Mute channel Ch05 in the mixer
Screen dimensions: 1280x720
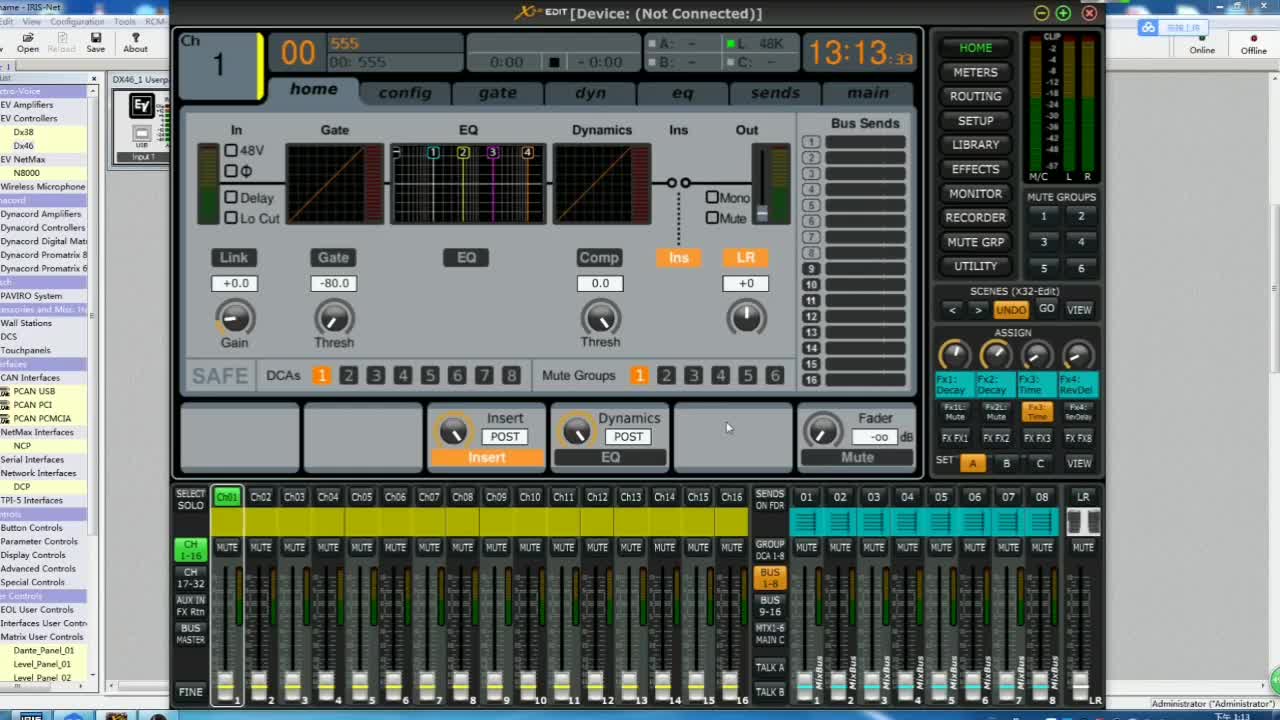361,547
